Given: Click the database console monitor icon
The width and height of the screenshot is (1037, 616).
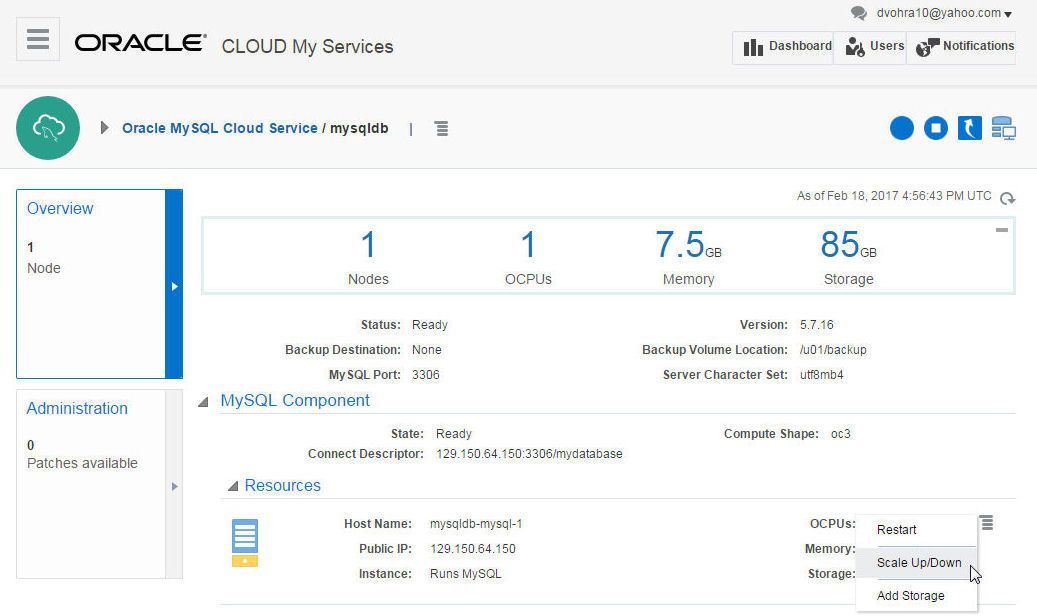Looking at the screenshot, I should pos(1003,128).
